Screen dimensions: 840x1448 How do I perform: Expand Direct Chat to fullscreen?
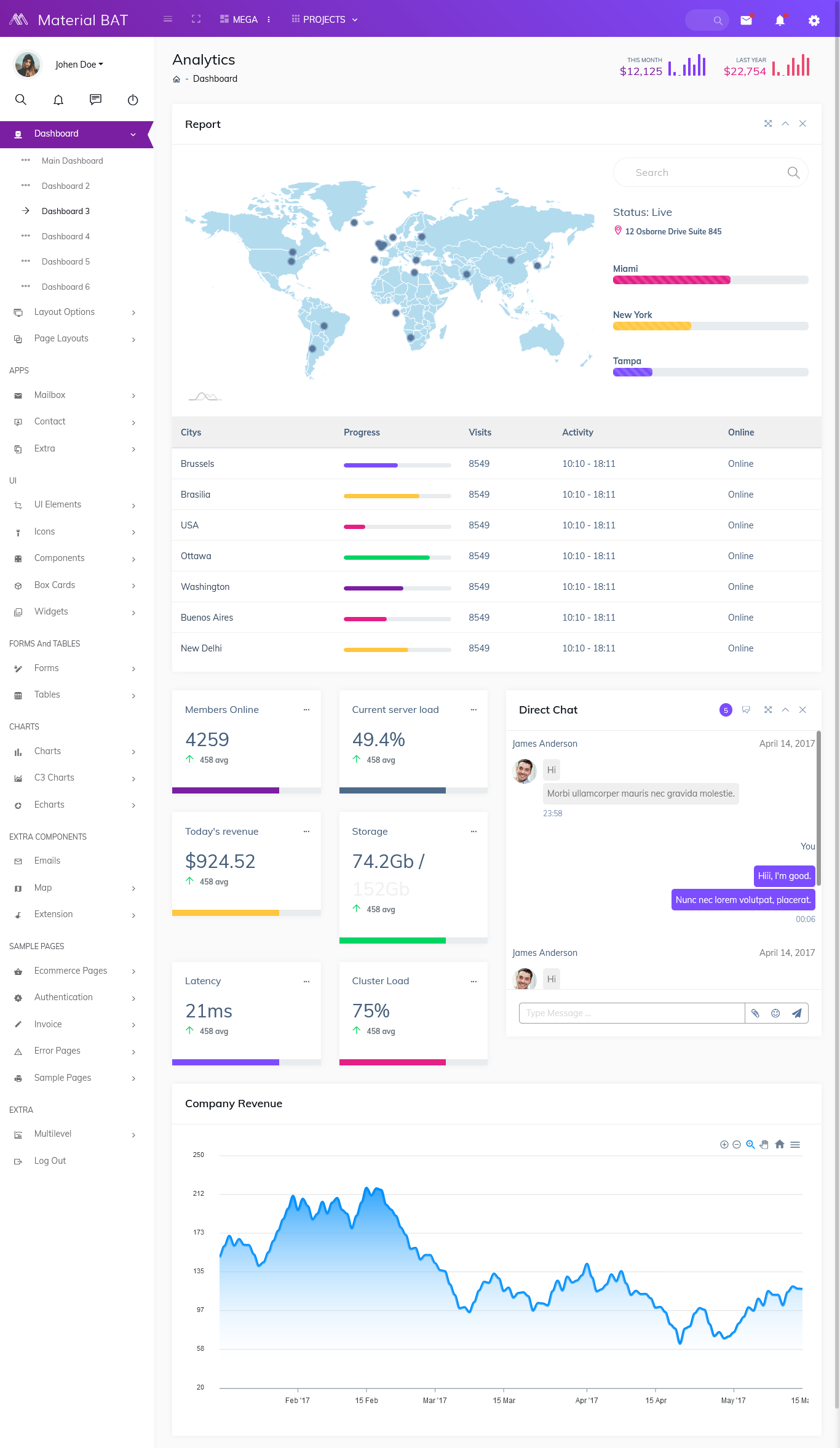point(768,710)
